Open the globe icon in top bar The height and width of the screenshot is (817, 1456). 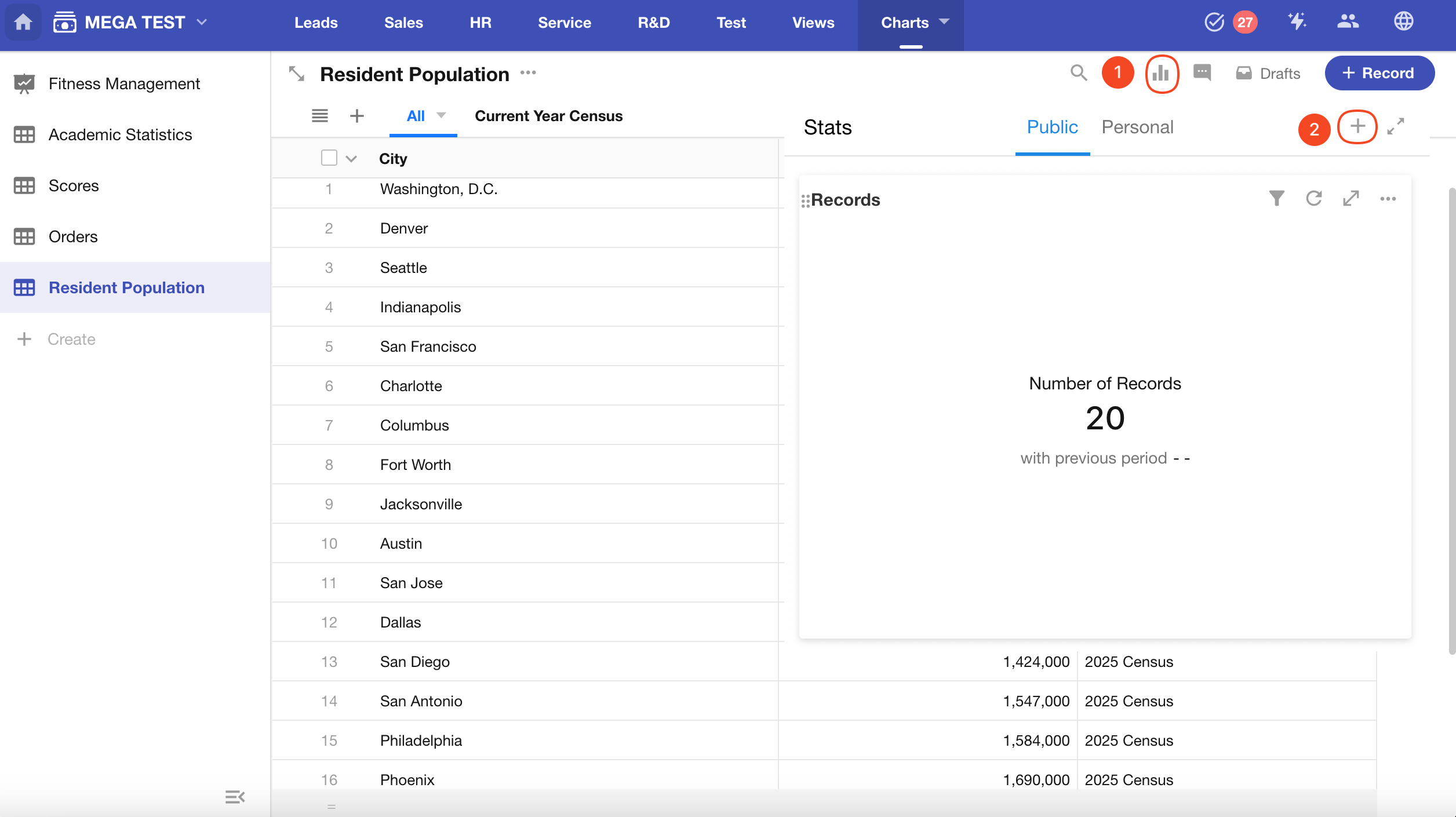point(1403,22)
